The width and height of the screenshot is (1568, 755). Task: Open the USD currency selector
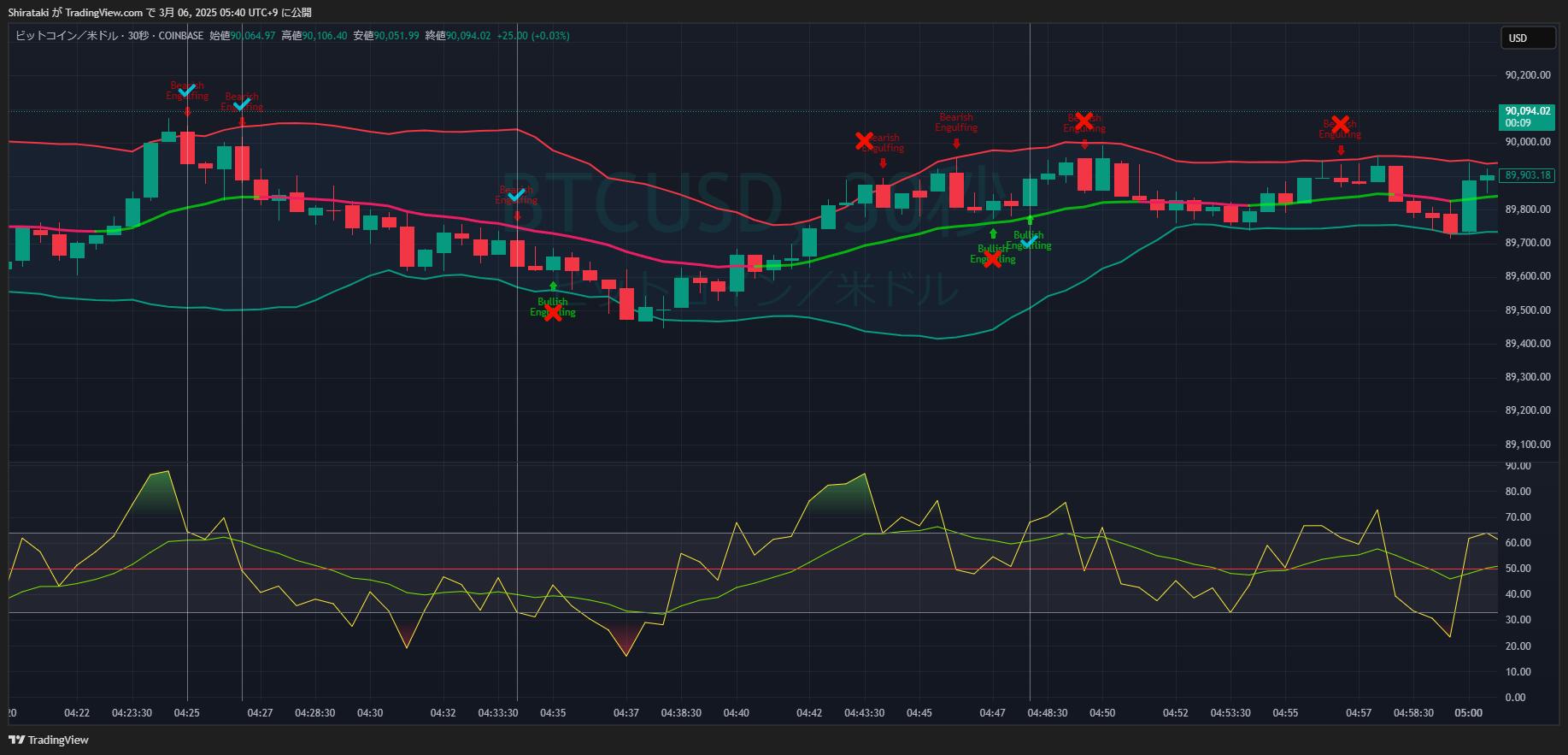[x=1528, y=38]
